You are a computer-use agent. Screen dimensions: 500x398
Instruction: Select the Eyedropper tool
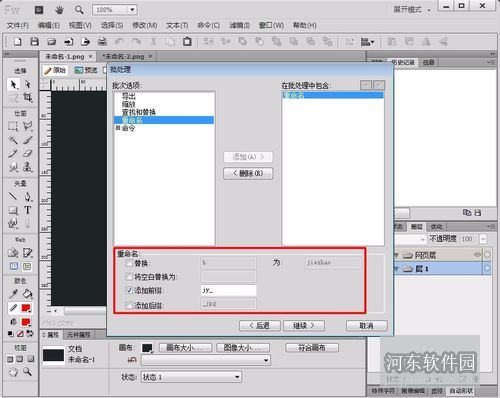tap(13, 294)
